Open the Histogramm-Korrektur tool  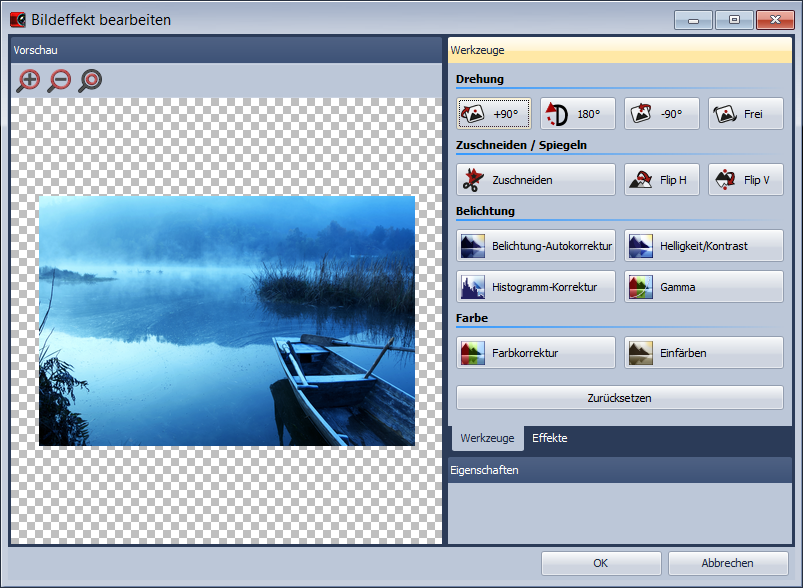click(x=535, y=287)
